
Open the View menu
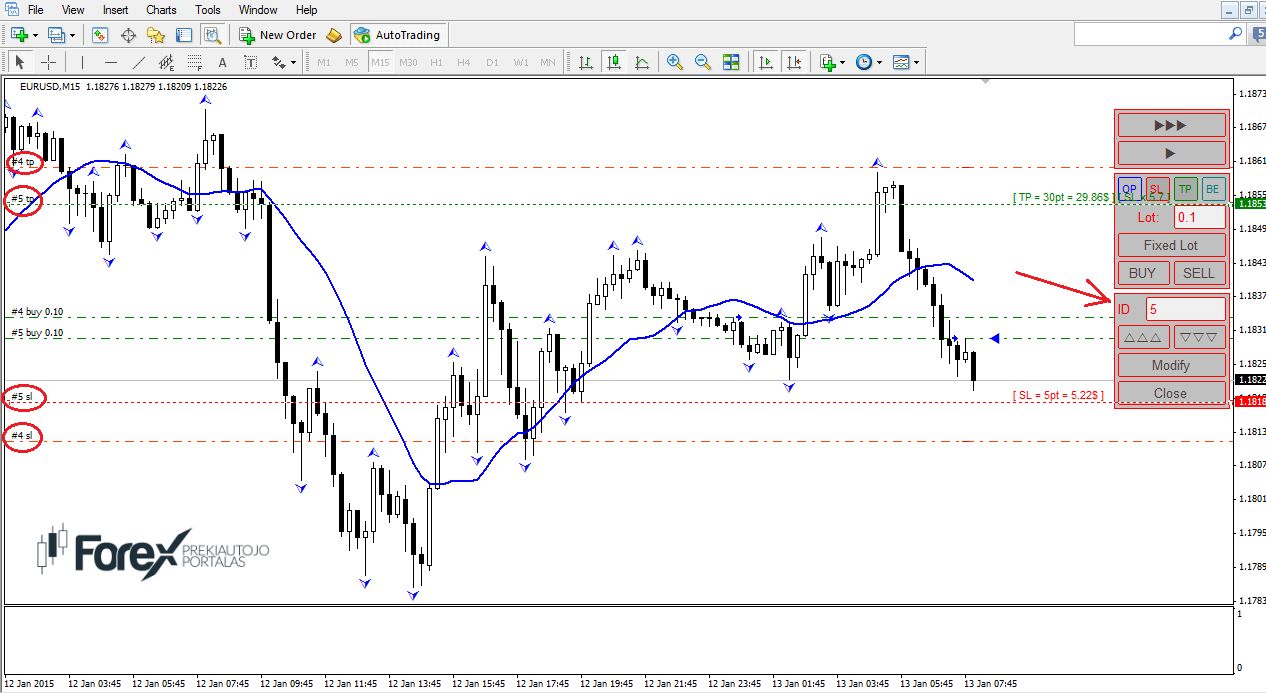[73, 10]
